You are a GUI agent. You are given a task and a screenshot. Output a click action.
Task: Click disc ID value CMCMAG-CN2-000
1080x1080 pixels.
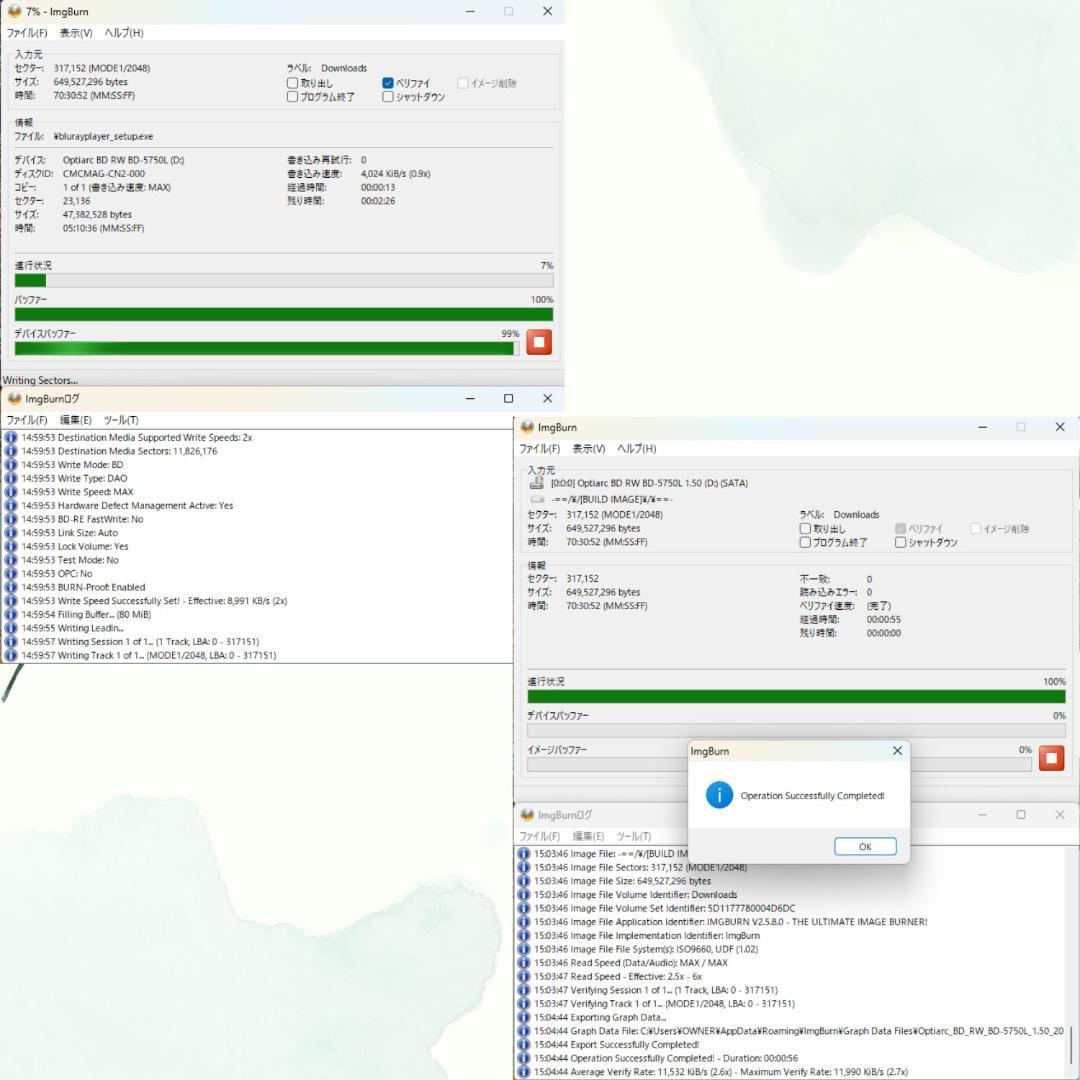click(x=104, y=174)
